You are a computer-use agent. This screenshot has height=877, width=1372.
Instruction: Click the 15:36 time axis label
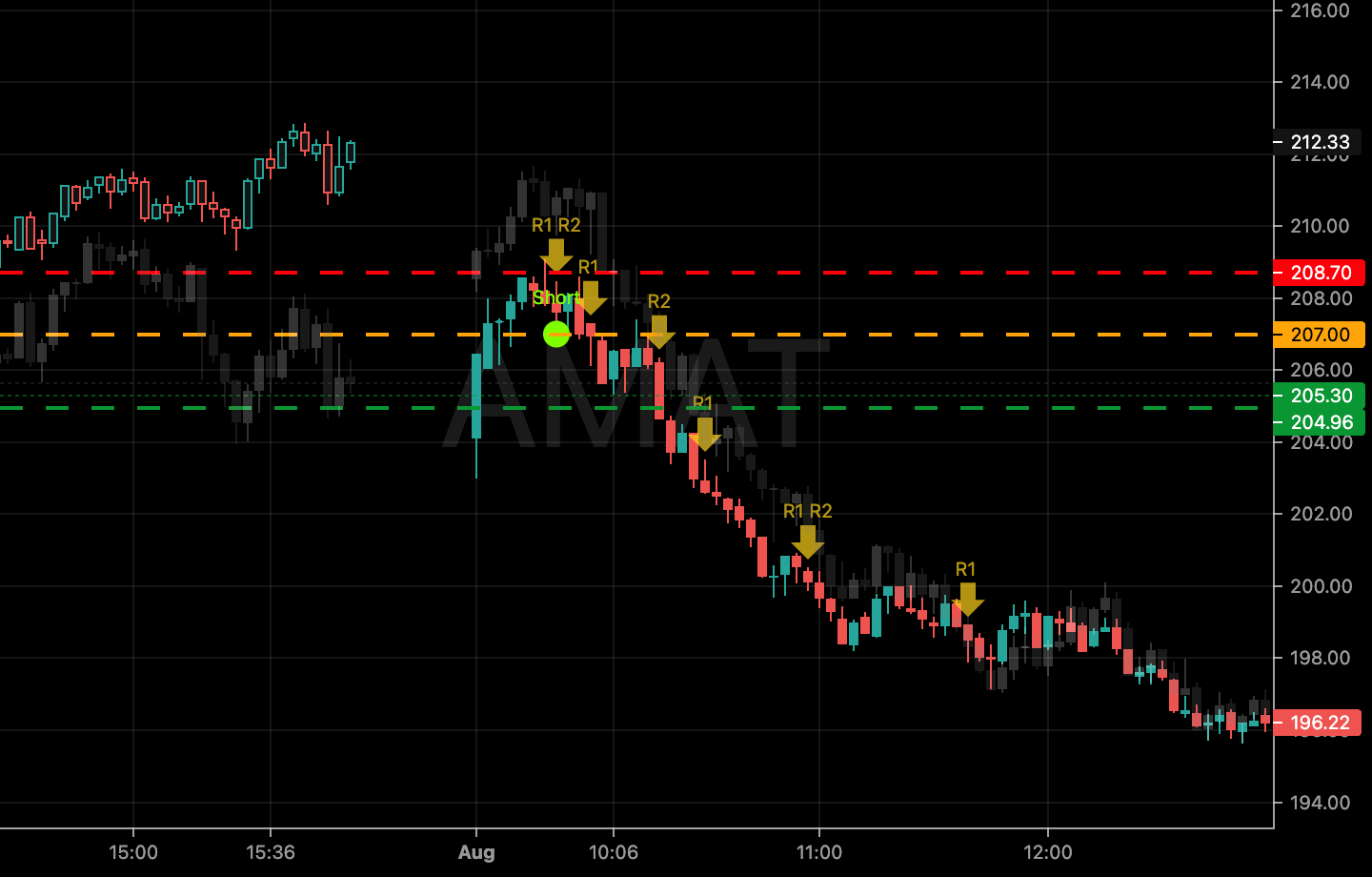(271, 851)
